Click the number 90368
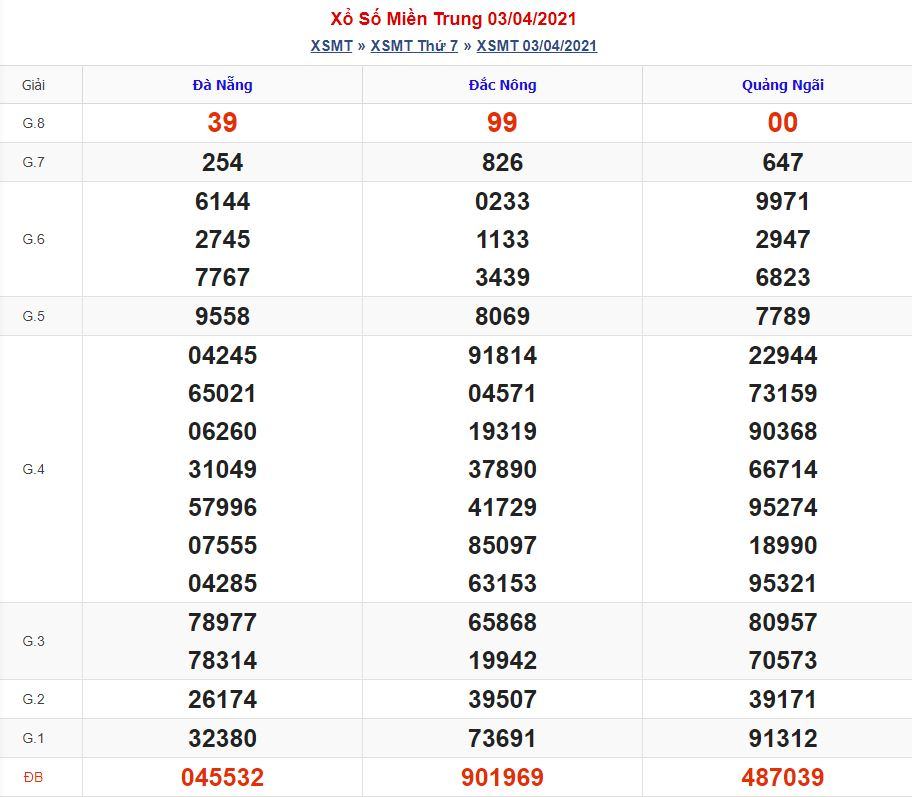The height and width of the screenshot is (797, 912). [x=783, y=431]
